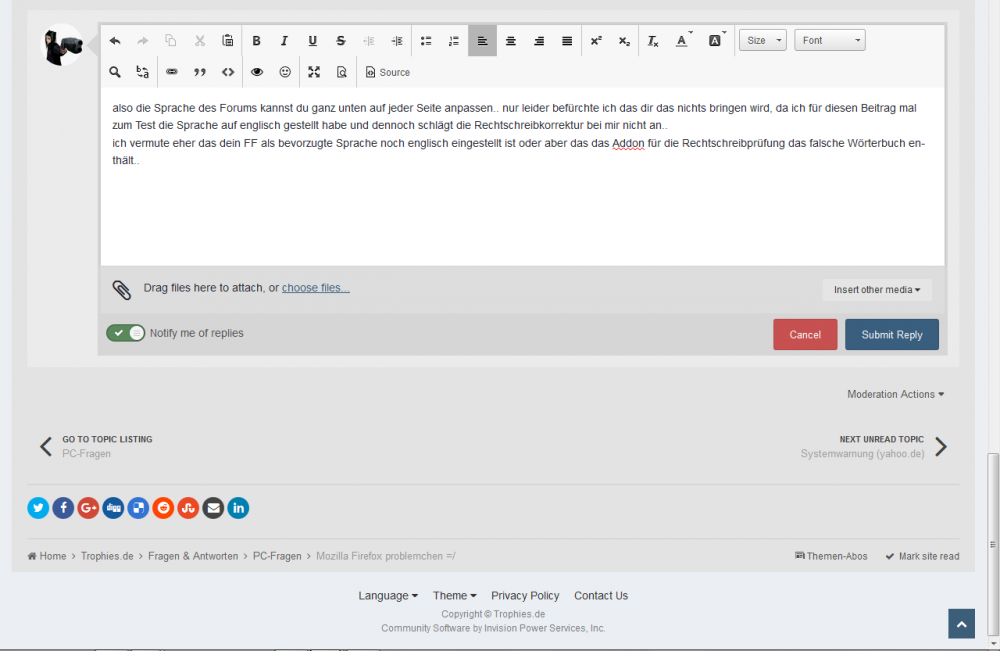Viewport: 1000px width, 651px height.
Task: Open the Font dropdown
Action: coord(829,41)
